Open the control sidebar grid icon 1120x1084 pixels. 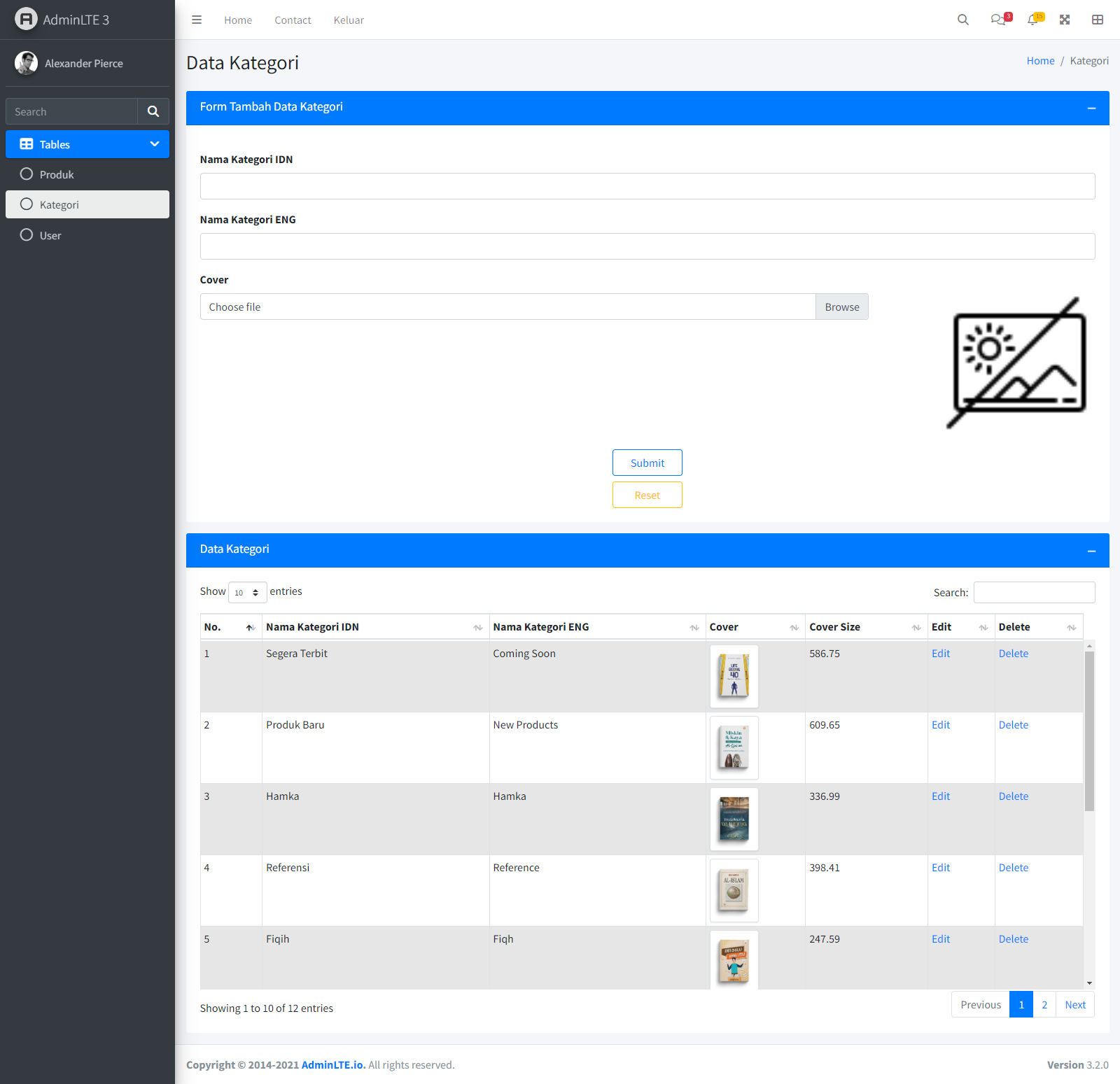pyautogui.click(x=1098, y=20)
